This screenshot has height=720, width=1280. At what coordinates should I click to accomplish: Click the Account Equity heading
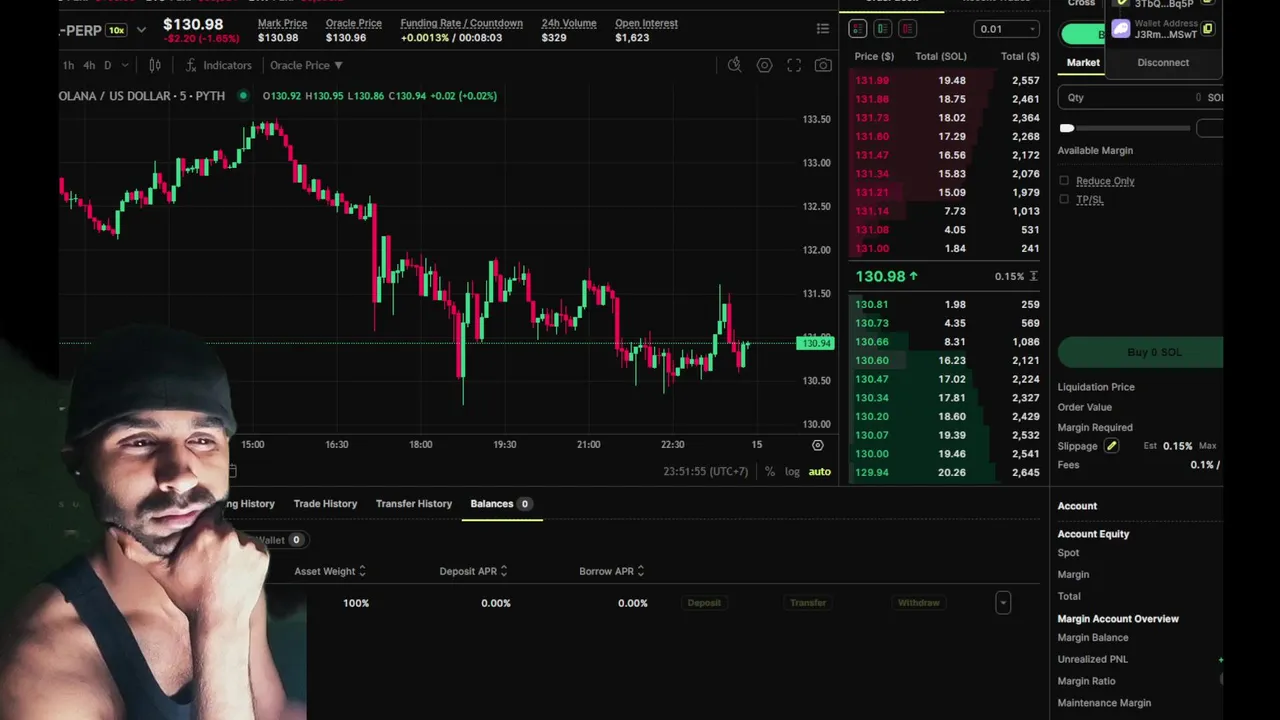1093,534
